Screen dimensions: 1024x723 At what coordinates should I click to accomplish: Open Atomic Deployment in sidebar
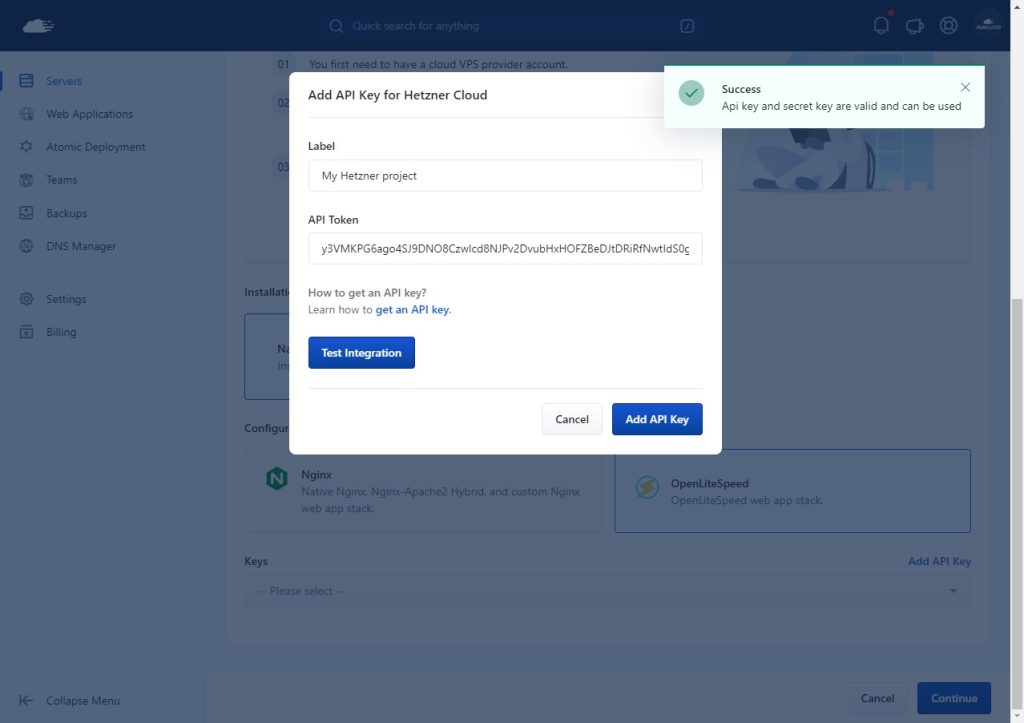95,147
